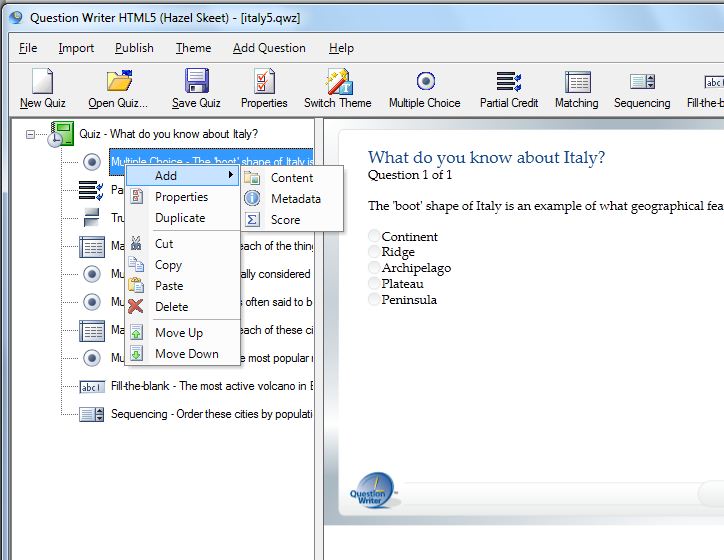
Task: Choose Score in the Add submenu
Action: point(292,220)
